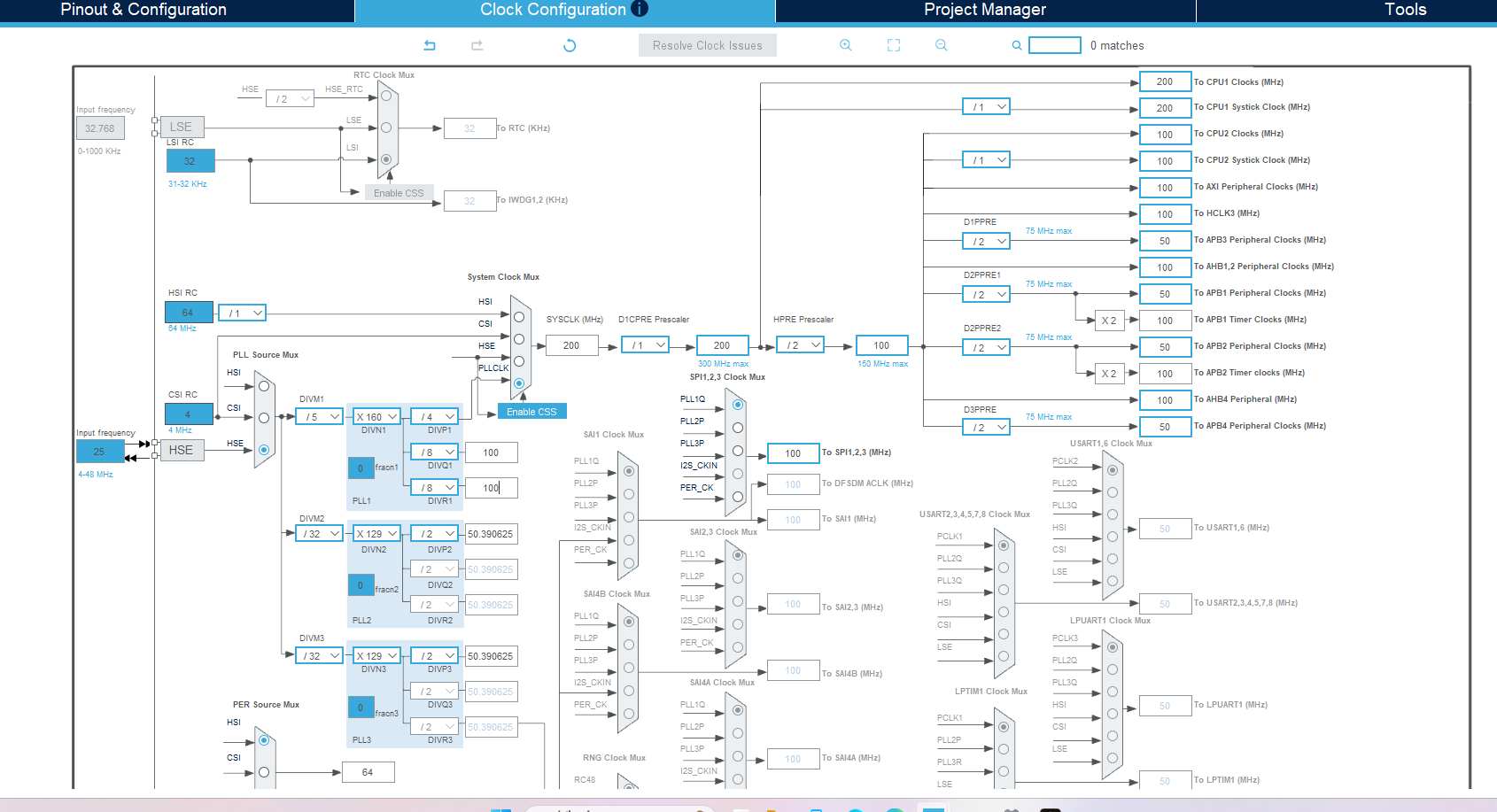Open the DIVM1 /5 dropdown
The width and height of the screenshot is (1497, 812).
point(320,416)
